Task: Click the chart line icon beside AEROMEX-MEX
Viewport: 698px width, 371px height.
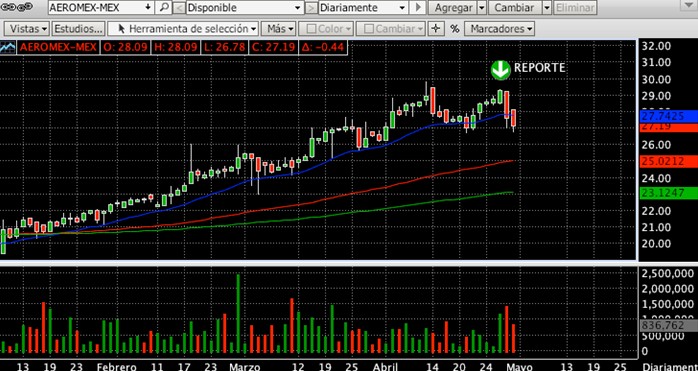Action: coord(8,47)
